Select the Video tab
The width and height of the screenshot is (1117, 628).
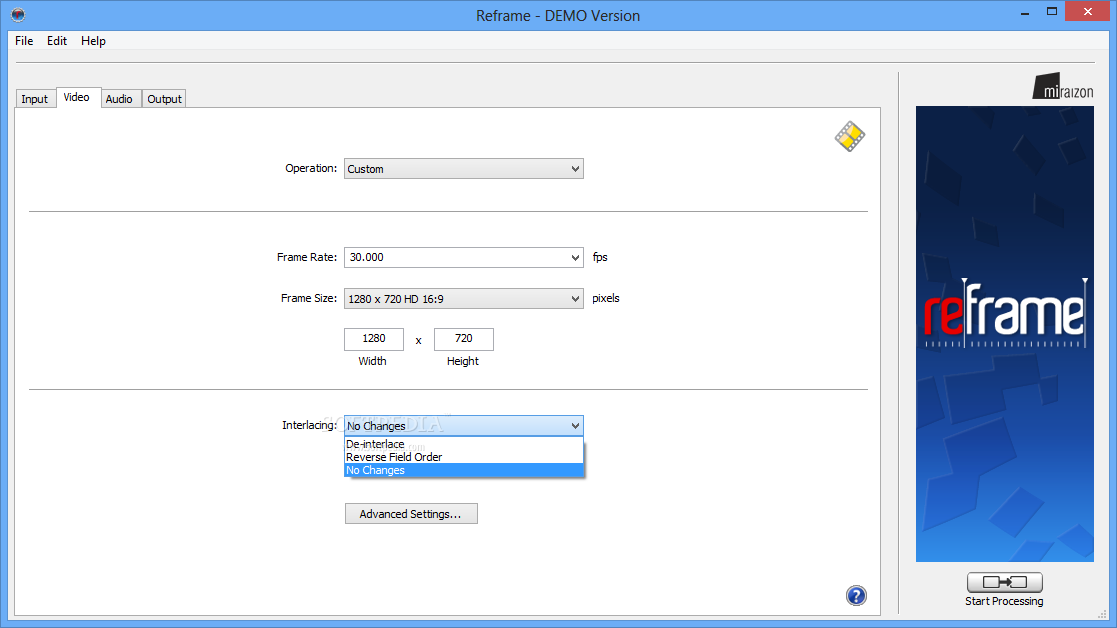tap(77, 98)
